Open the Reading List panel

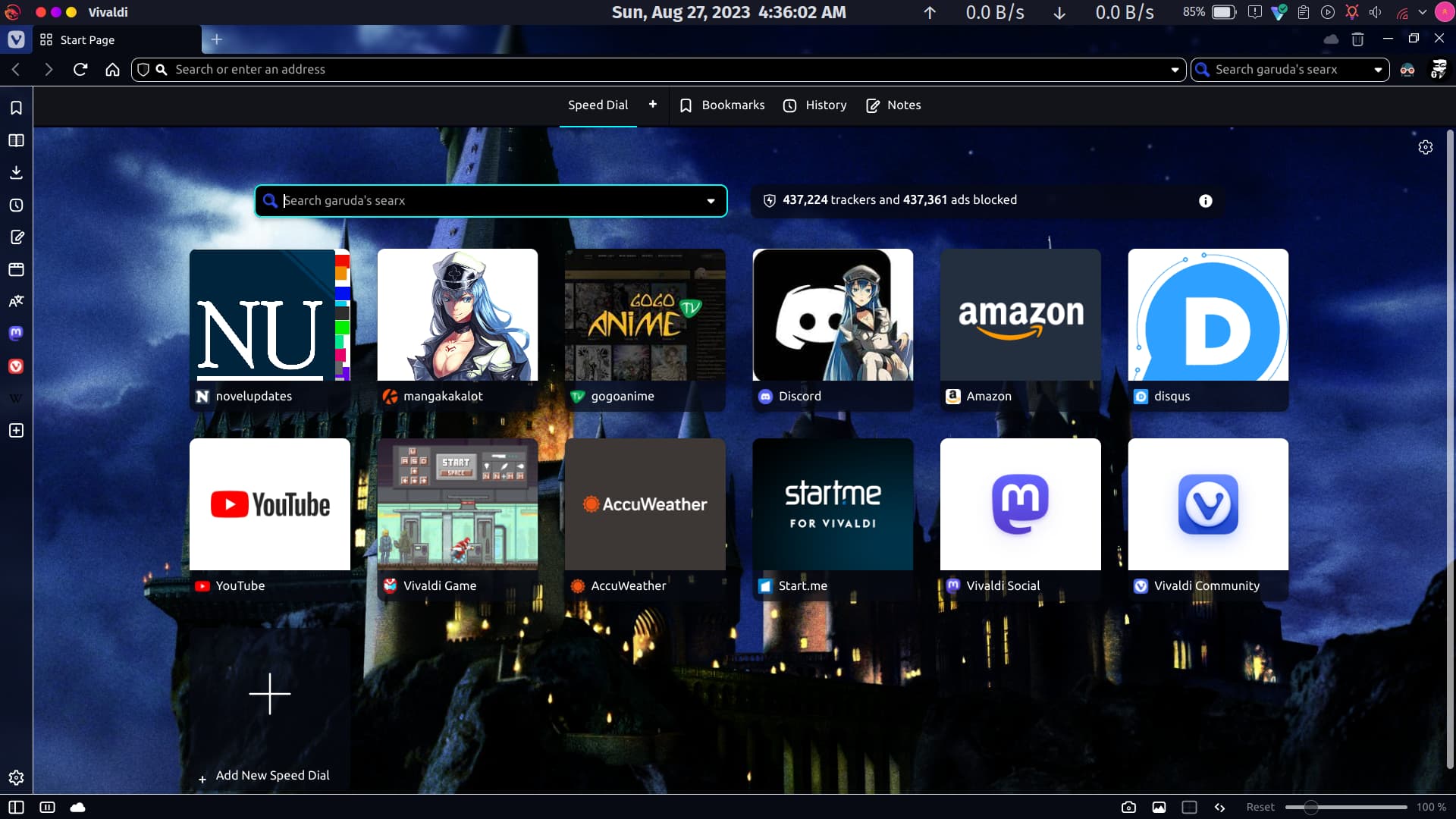pyautogui.click(x=16, y=140)
